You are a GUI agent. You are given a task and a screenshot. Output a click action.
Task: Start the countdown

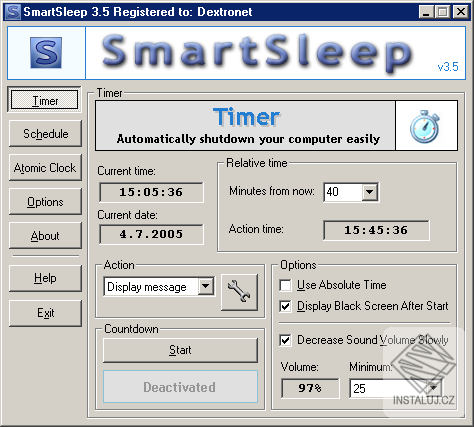click(180, 350)
